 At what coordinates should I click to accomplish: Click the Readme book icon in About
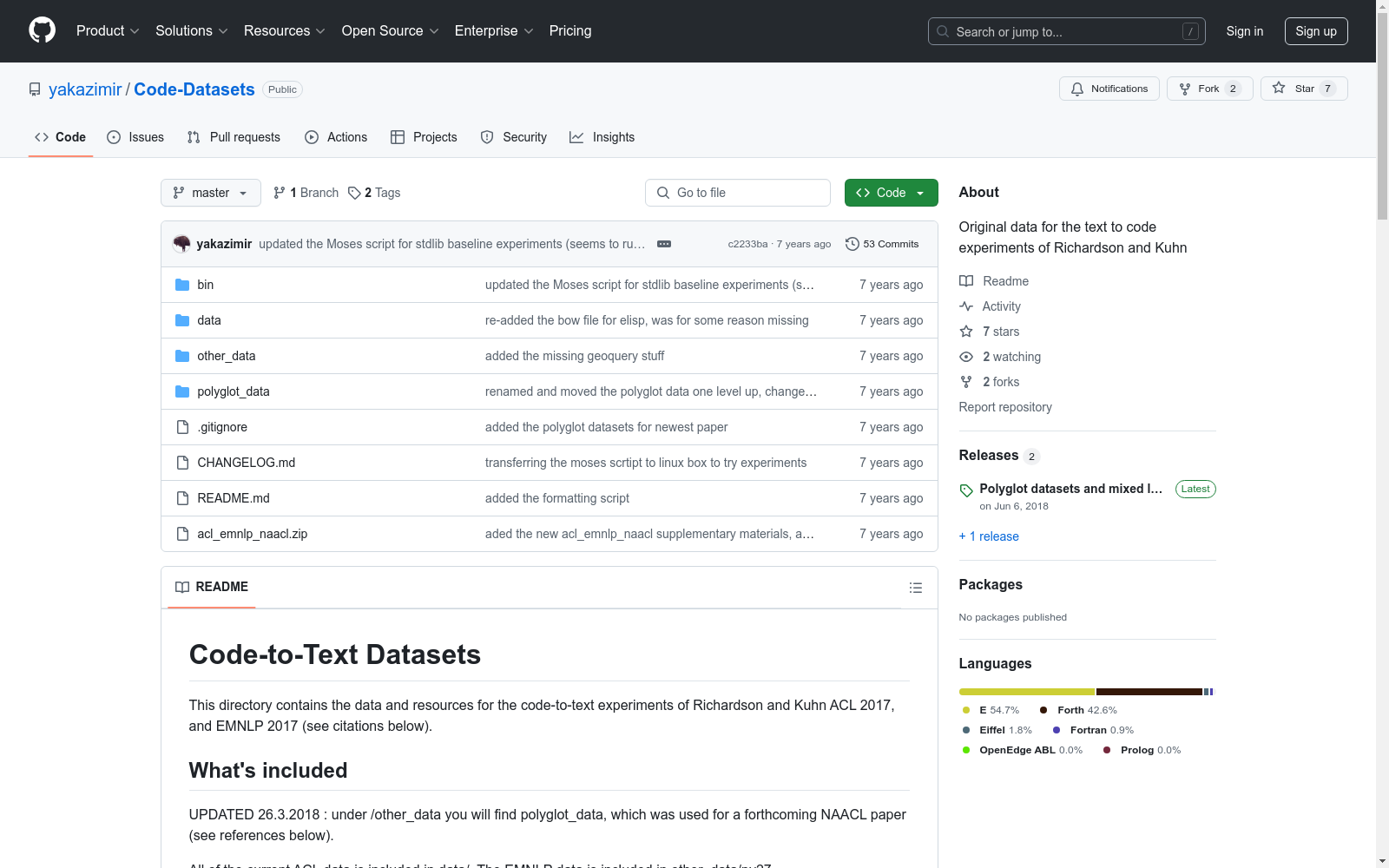click(x=966, y=281)
